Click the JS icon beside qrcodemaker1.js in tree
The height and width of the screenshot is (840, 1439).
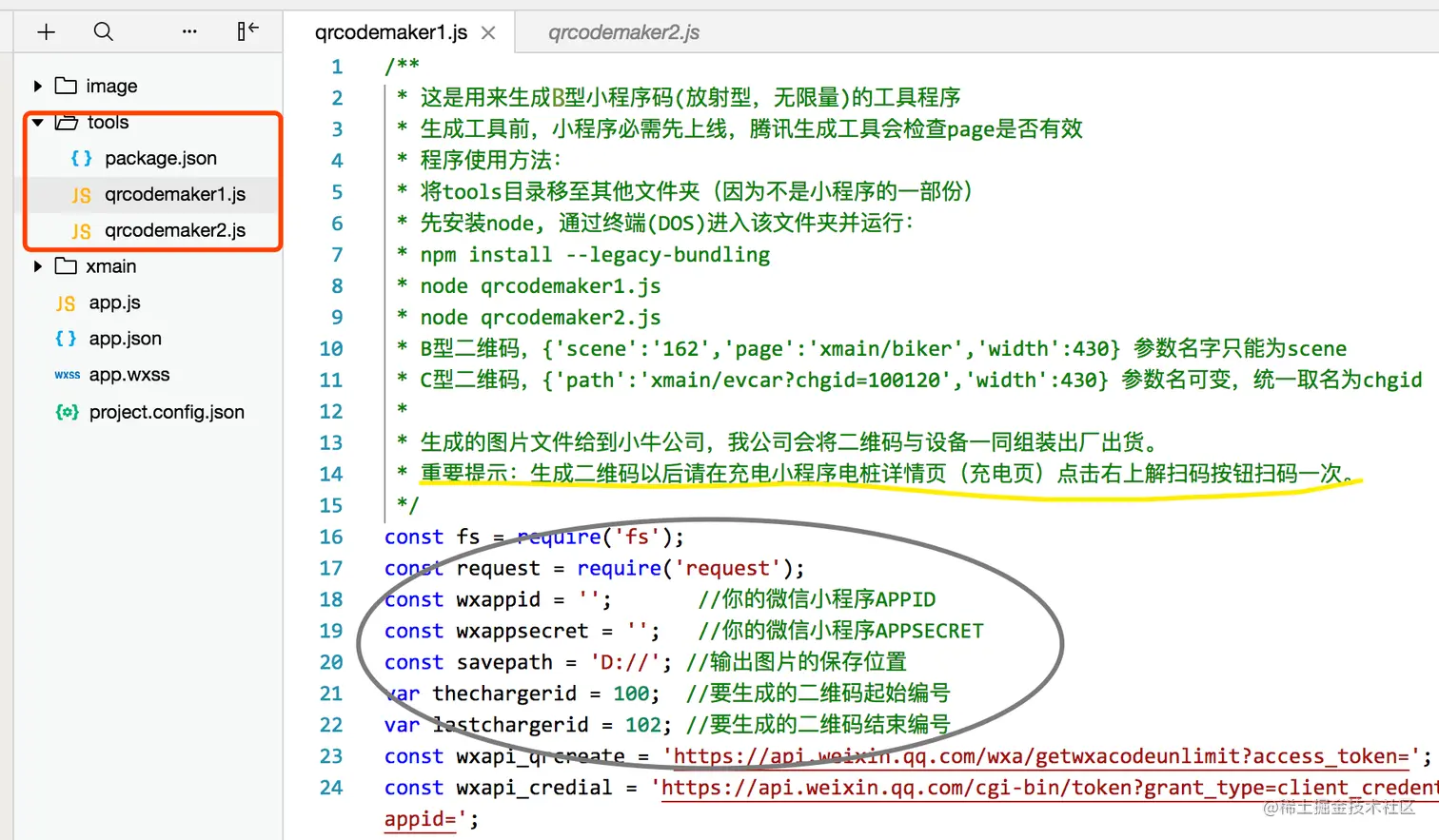[x=82, y=195]
